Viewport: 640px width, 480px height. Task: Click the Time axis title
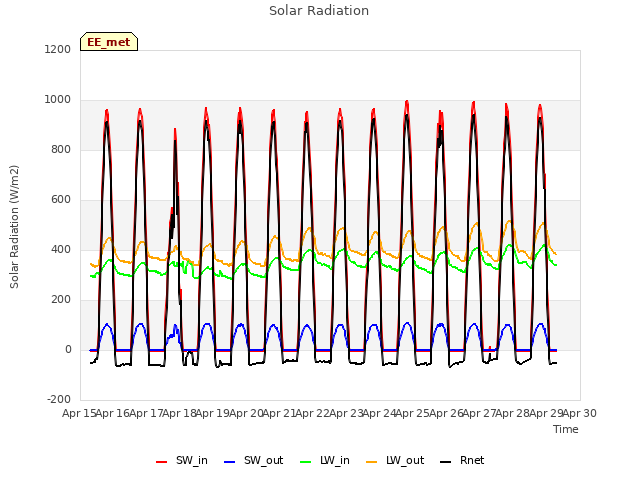566,429
